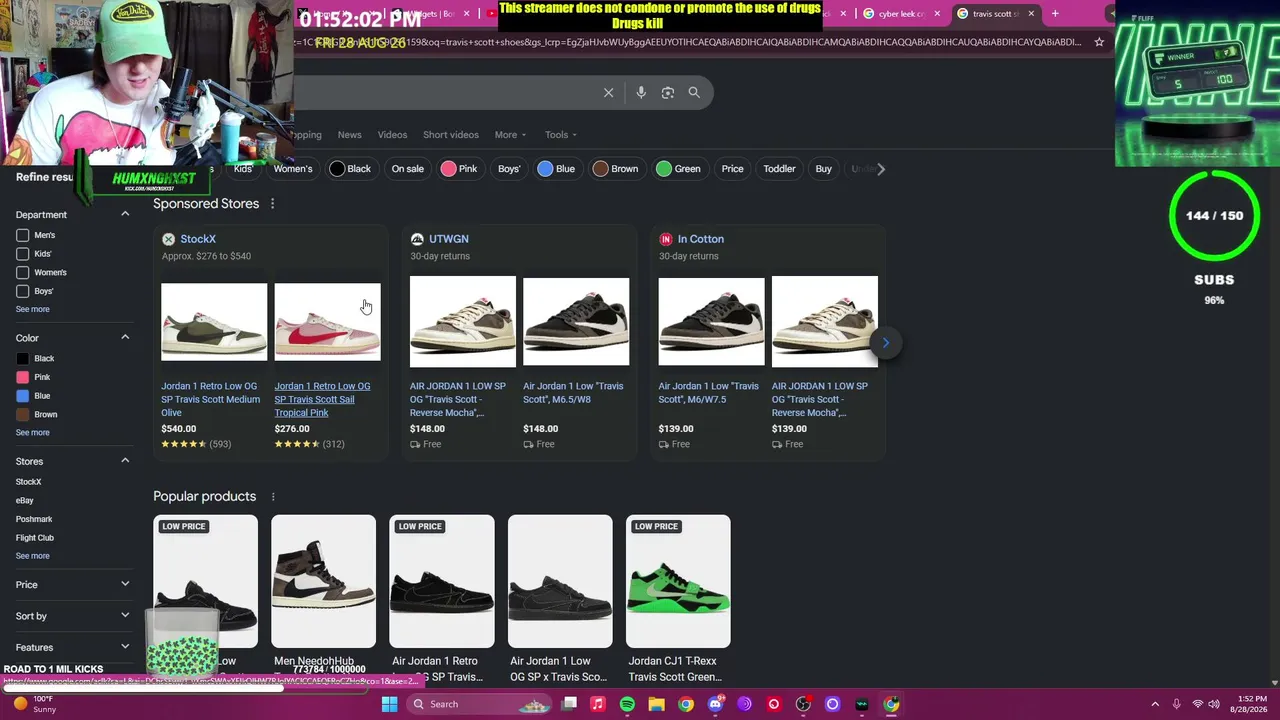
Task: Tick the Kids' department checkbox
Action: (x=22, y=254)
